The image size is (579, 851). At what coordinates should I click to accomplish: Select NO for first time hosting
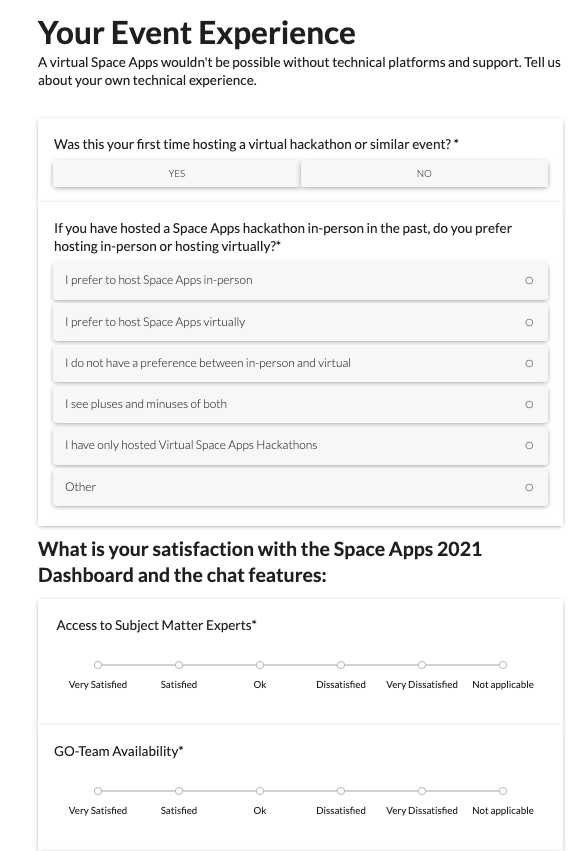coord(424,174)
